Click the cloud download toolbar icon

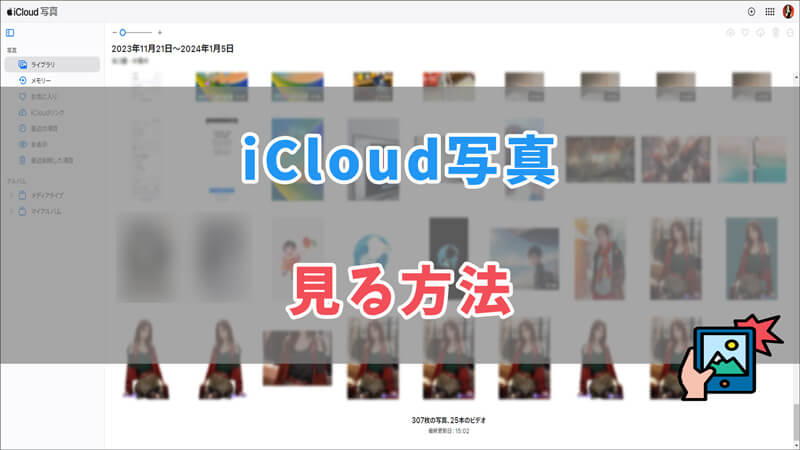click(x=760, y=33)
